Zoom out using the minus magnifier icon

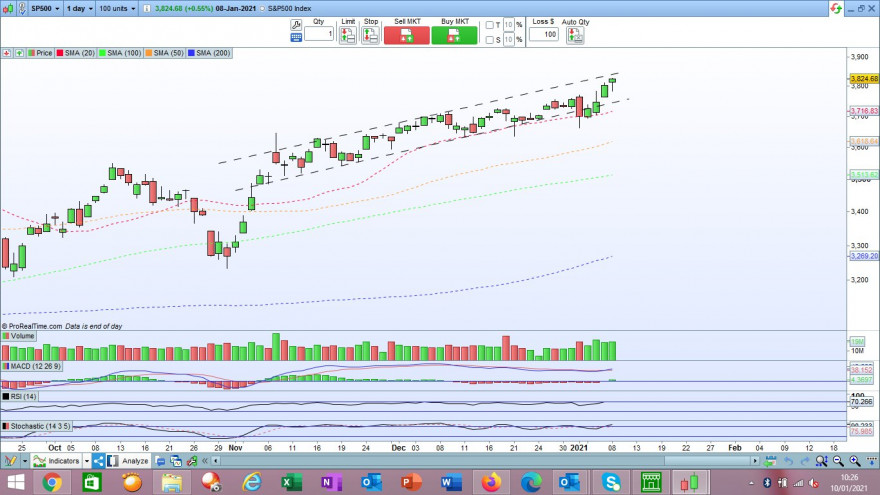coord(838,461)
